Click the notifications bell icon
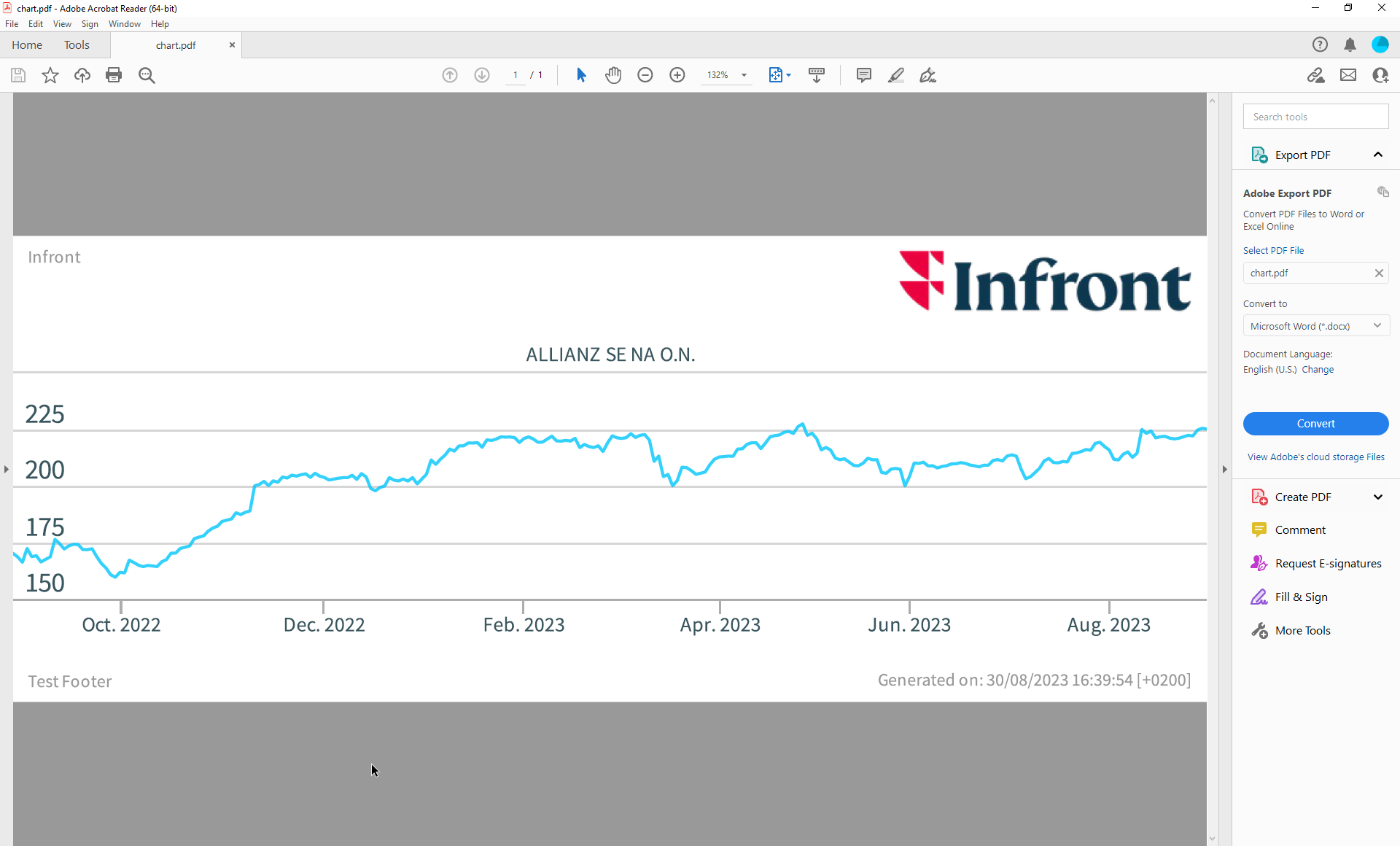This screenshot has height=846, width=1400. 1350,45
